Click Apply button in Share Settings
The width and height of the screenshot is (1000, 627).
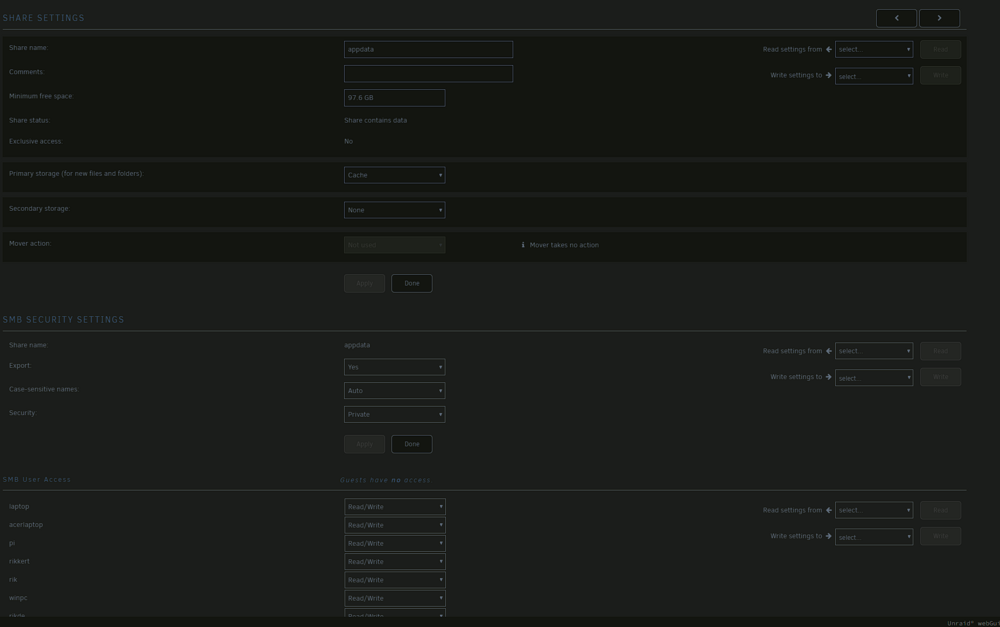(364, 283)
